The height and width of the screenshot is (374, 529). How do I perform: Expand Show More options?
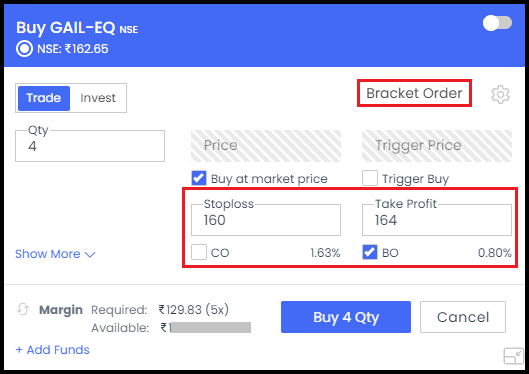tap(55, 254)
